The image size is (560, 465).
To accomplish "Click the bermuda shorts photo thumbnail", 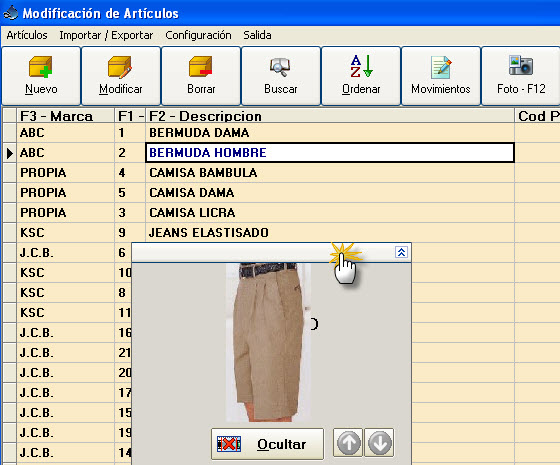I will (x=268, y=342).
